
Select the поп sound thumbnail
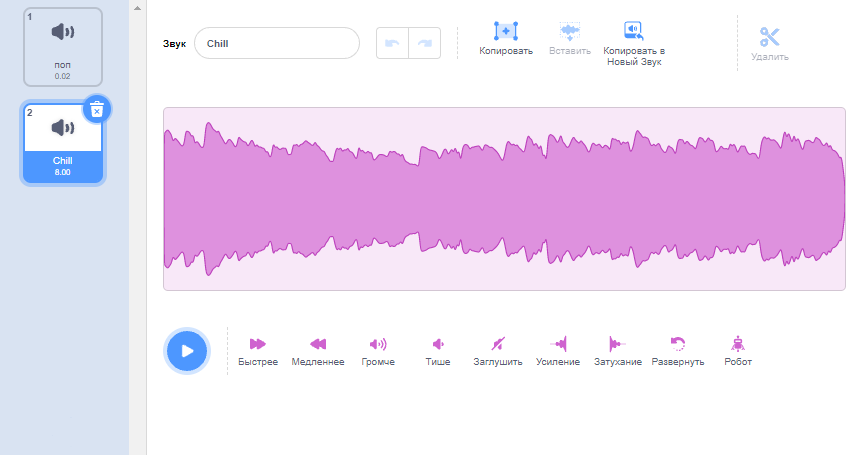point(63,47)
